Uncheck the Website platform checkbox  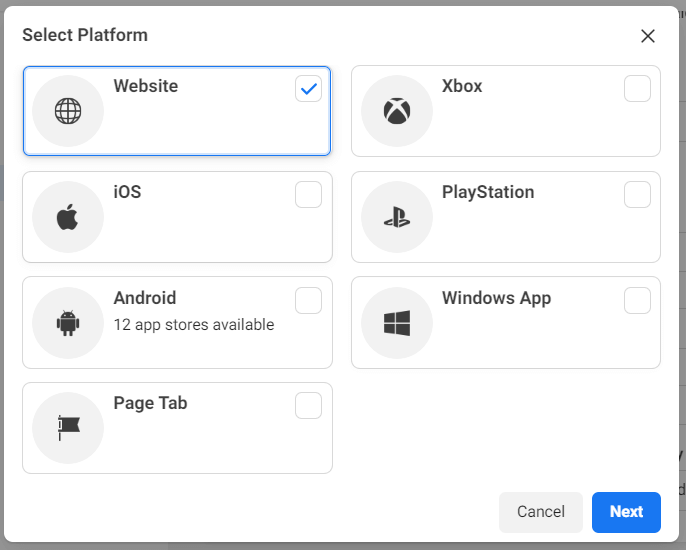pos(308,89)
